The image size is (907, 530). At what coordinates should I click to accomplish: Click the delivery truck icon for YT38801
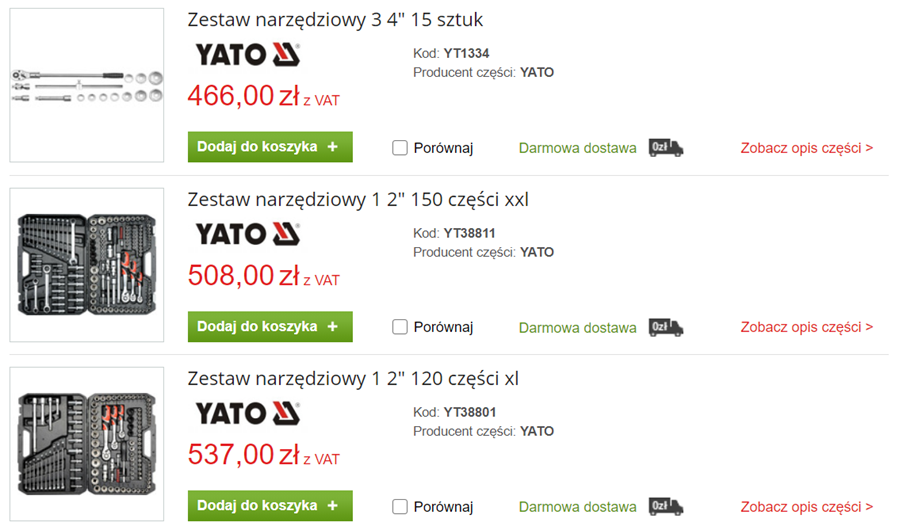pyautogui.click(x=666, y=506)
